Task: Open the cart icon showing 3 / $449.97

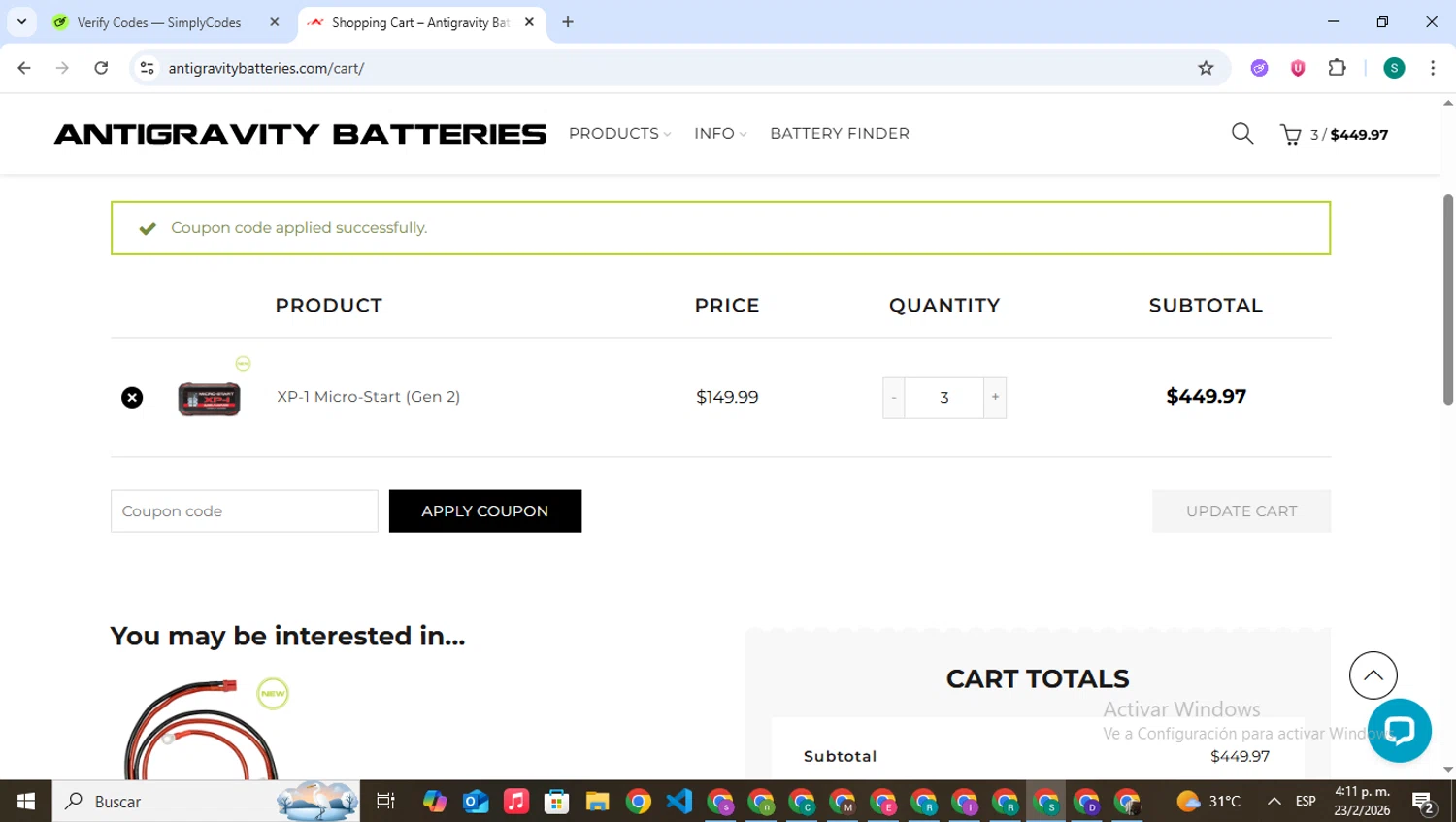Action: (1334, 135)
